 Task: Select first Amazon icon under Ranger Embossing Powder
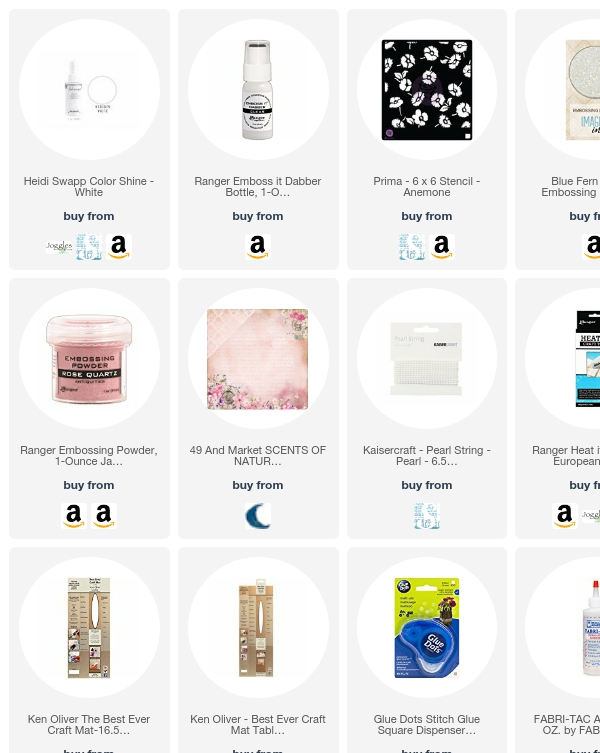click(73, 516)
